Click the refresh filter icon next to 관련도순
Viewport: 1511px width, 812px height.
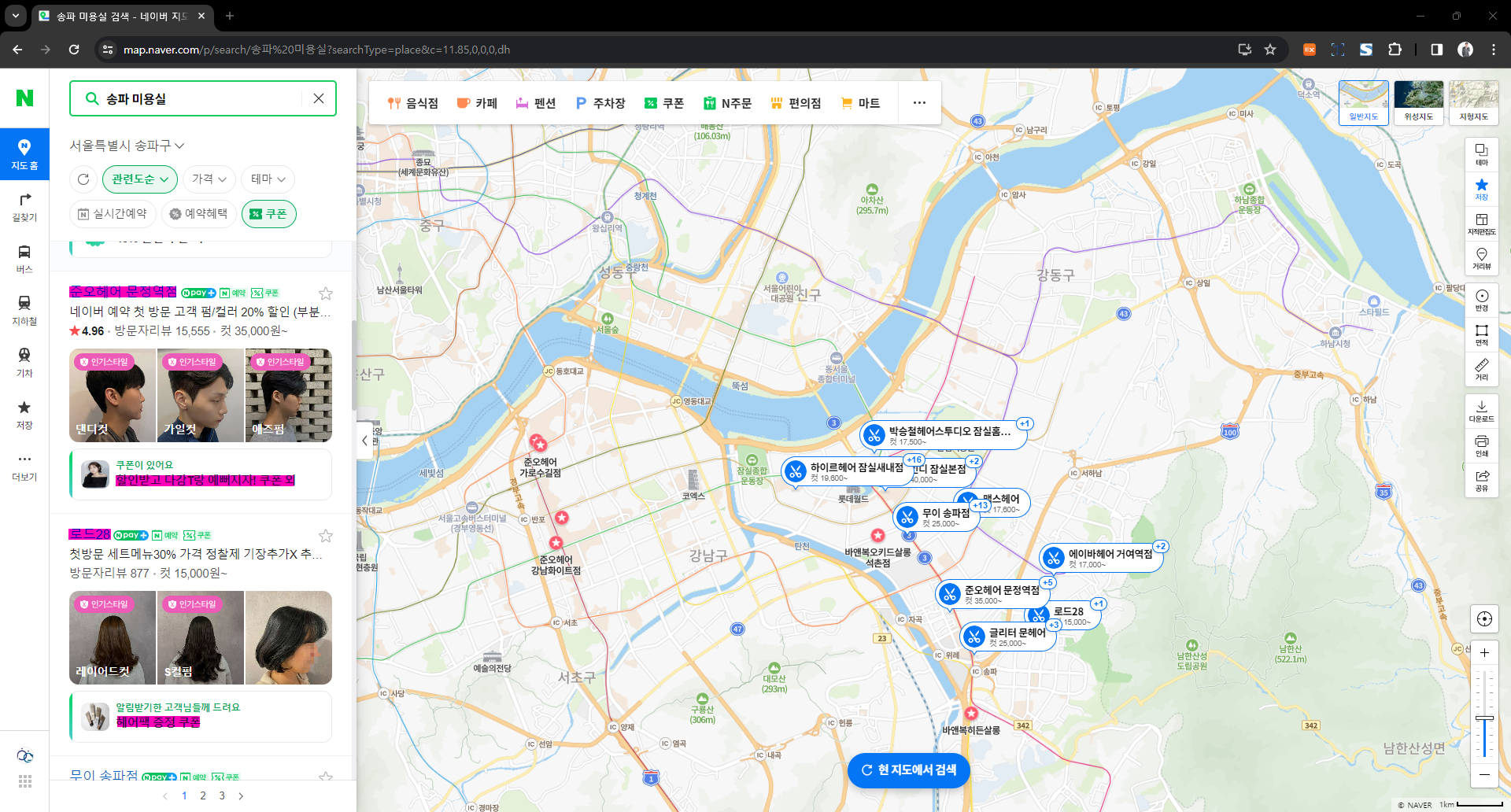(x=83, y=179)
